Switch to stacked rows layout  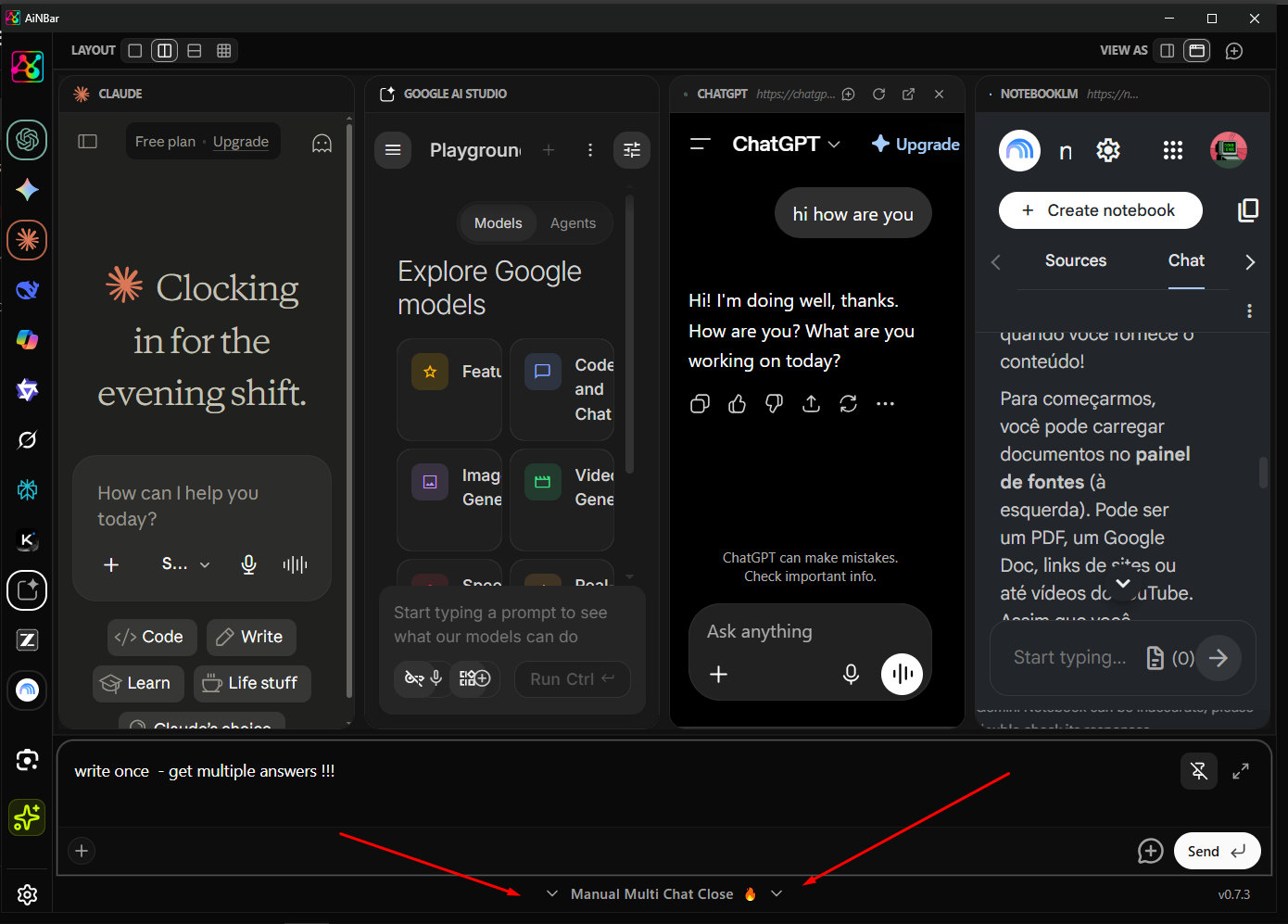pyautogui.click(x=195, y=51)
